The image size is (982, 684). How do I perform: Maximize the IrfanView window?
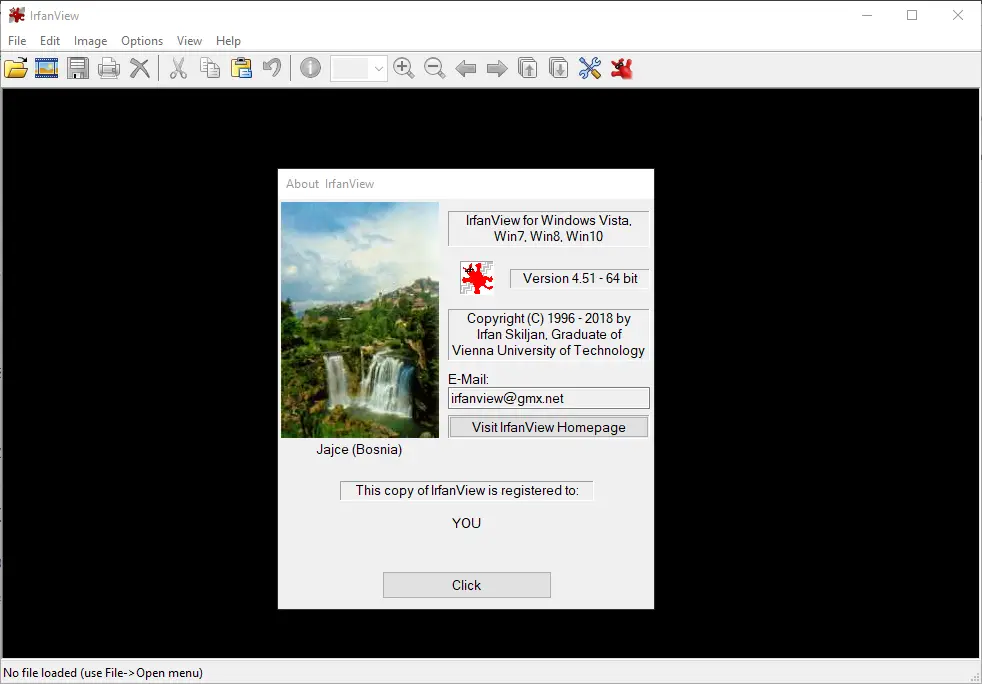912,15
